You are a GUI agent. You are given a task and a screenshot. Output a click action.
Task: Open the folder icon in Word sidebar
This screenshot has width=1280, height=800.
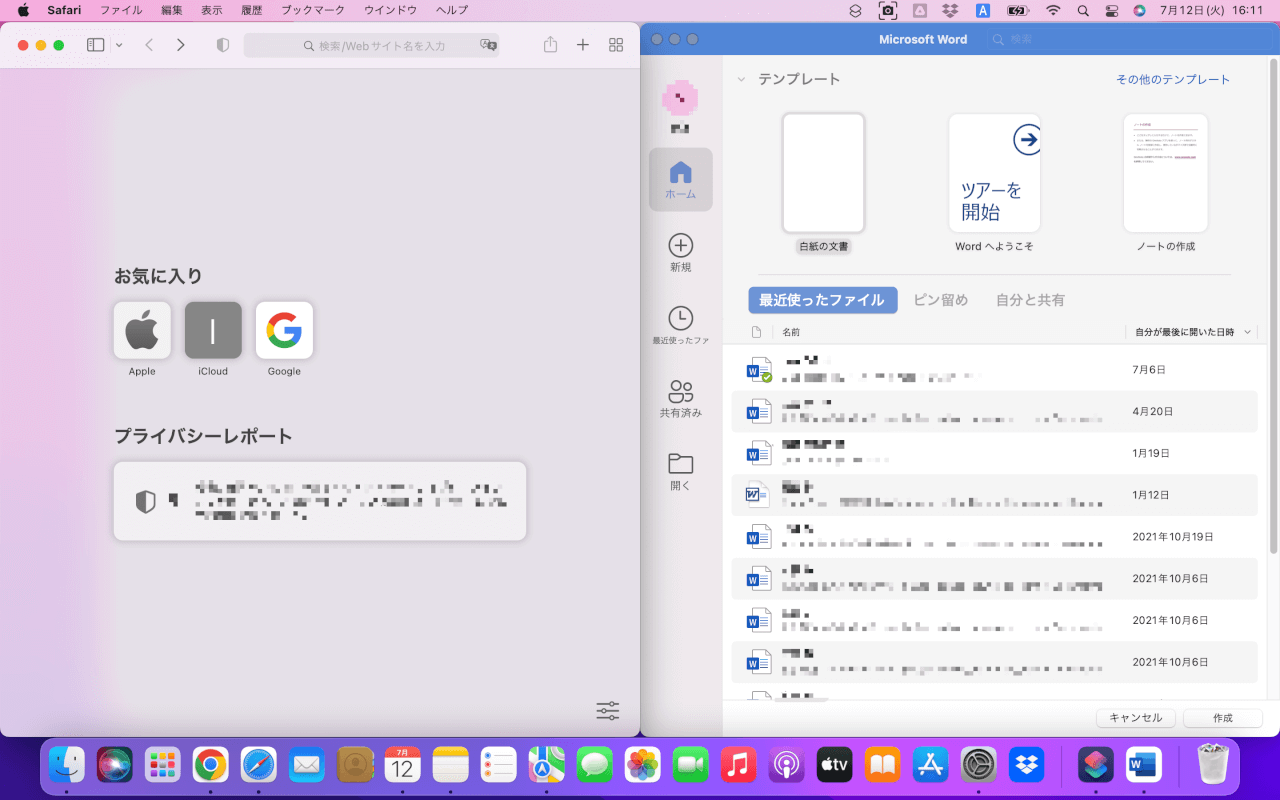click(x=680, y=471)
